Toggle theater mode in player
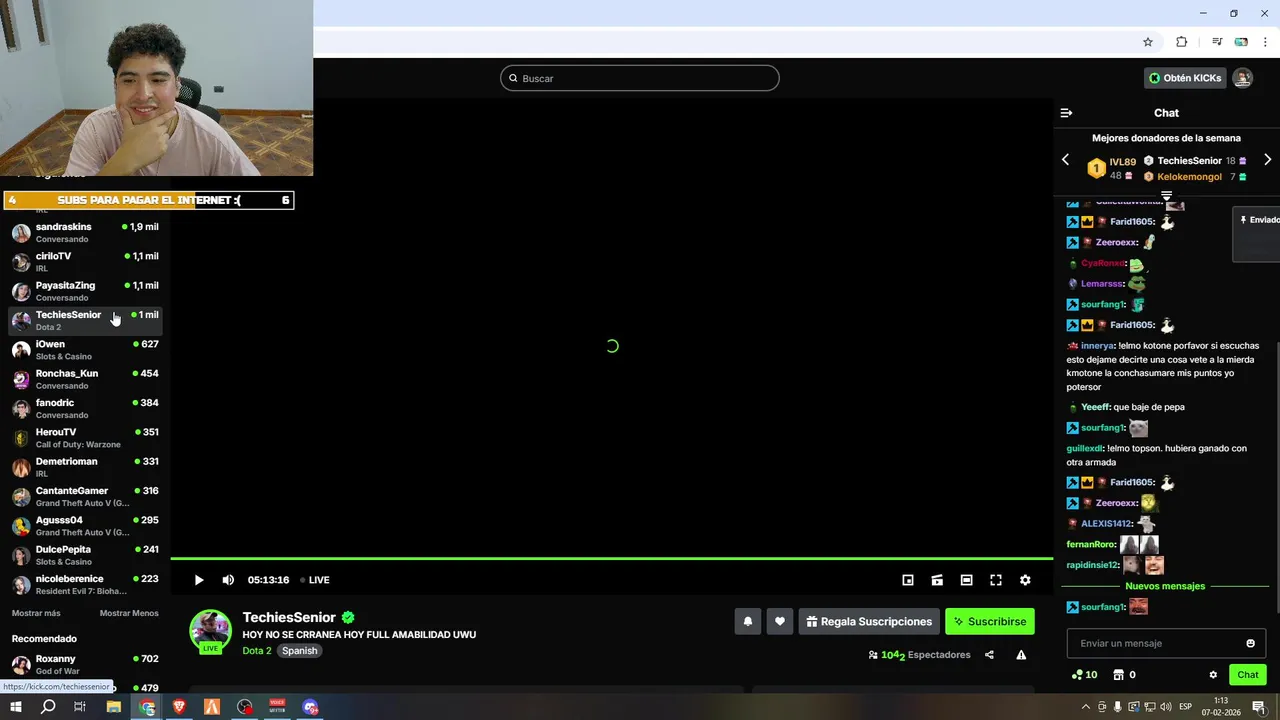Screen dimensions: 1280x720 click(966, 580)
